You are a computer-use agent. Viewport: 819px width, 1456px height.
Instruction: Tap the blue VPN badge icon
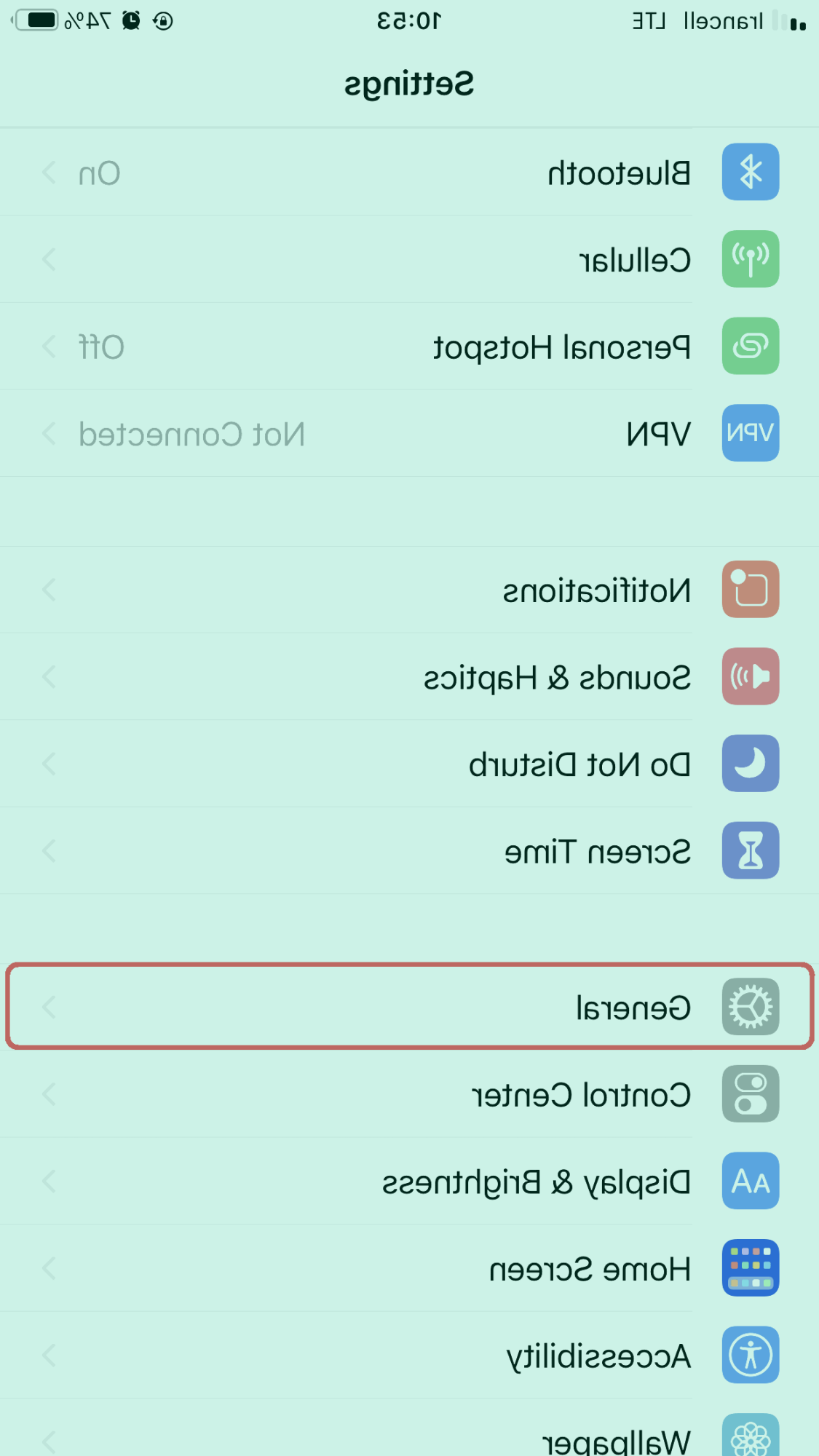(x=750, y=433)
